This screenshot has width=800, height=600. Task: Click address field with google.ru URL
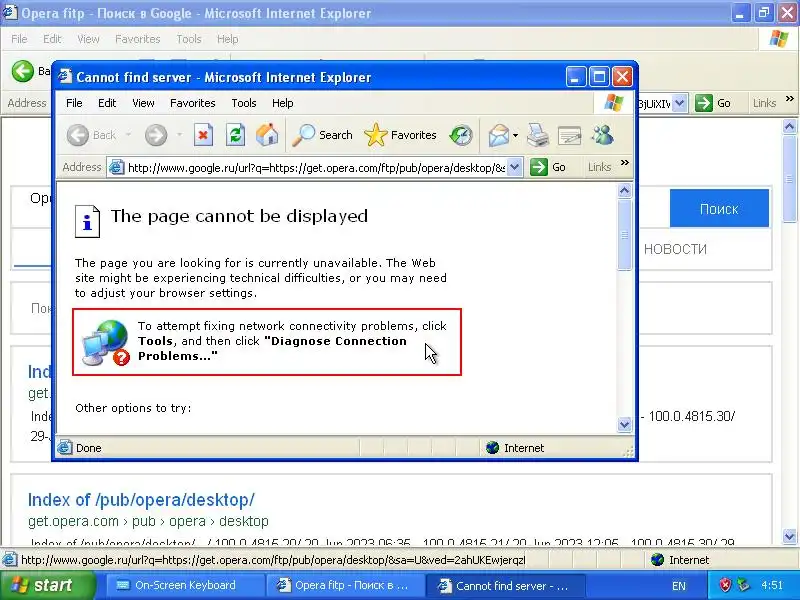pyautogui.click(x=316, y=168)
